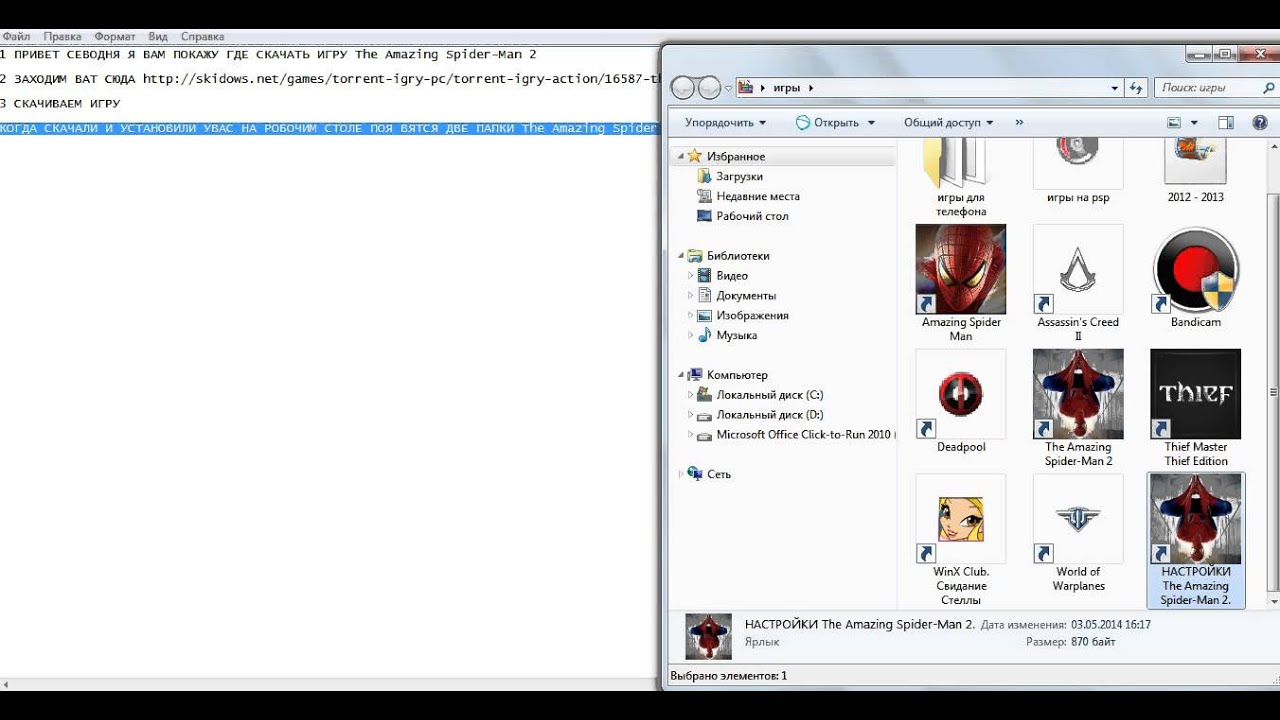Select The Amazing Spider-Man 2 shortcut
1280x720 pixels.
[x=1078, y=408]
